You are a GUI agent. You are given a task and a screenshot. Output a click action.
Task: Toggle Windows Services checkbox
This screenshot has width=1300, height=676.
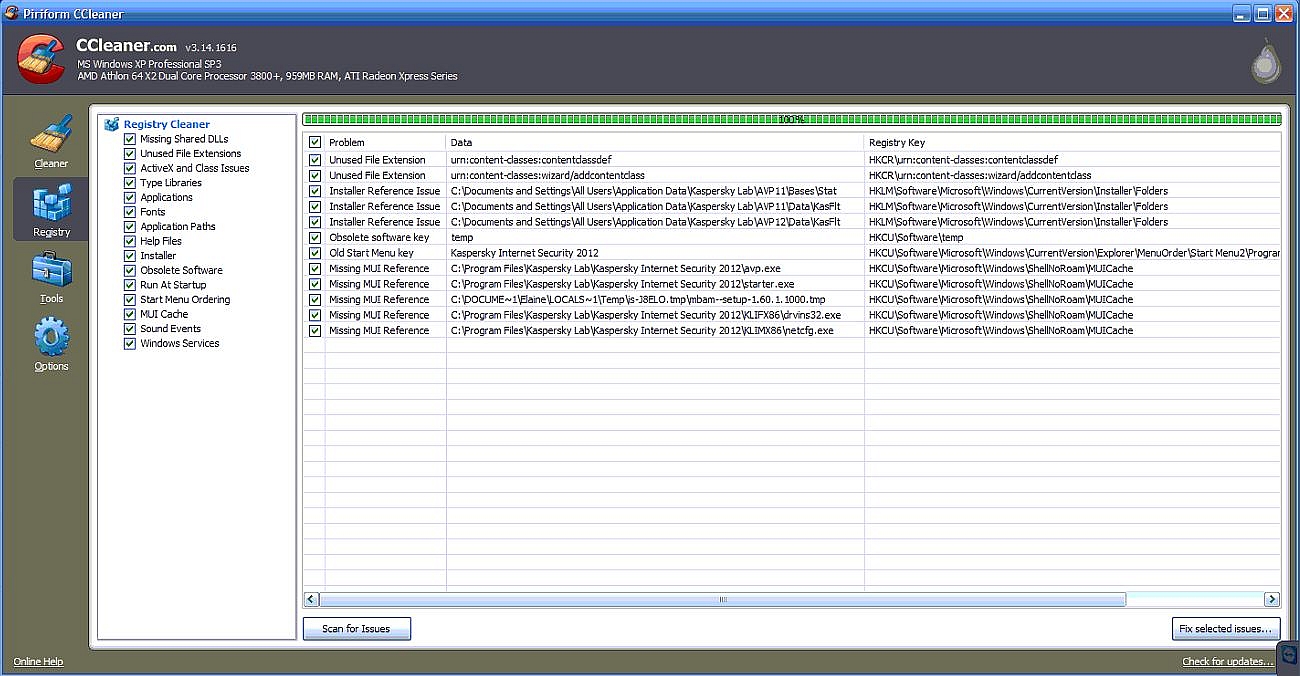pos(130,343)
